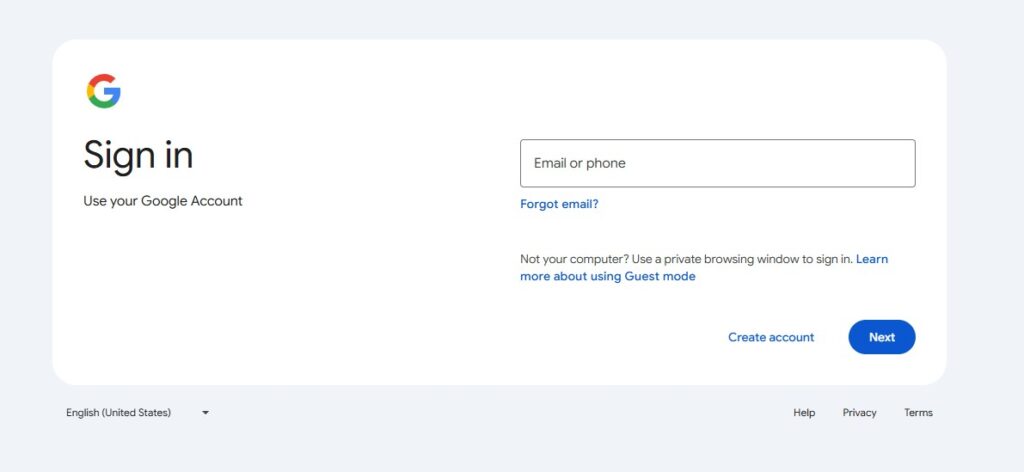Click the Sign in heading
The height and width of the screenshot is (472, 1024).
pyautogui.click(x=138, y=155)
